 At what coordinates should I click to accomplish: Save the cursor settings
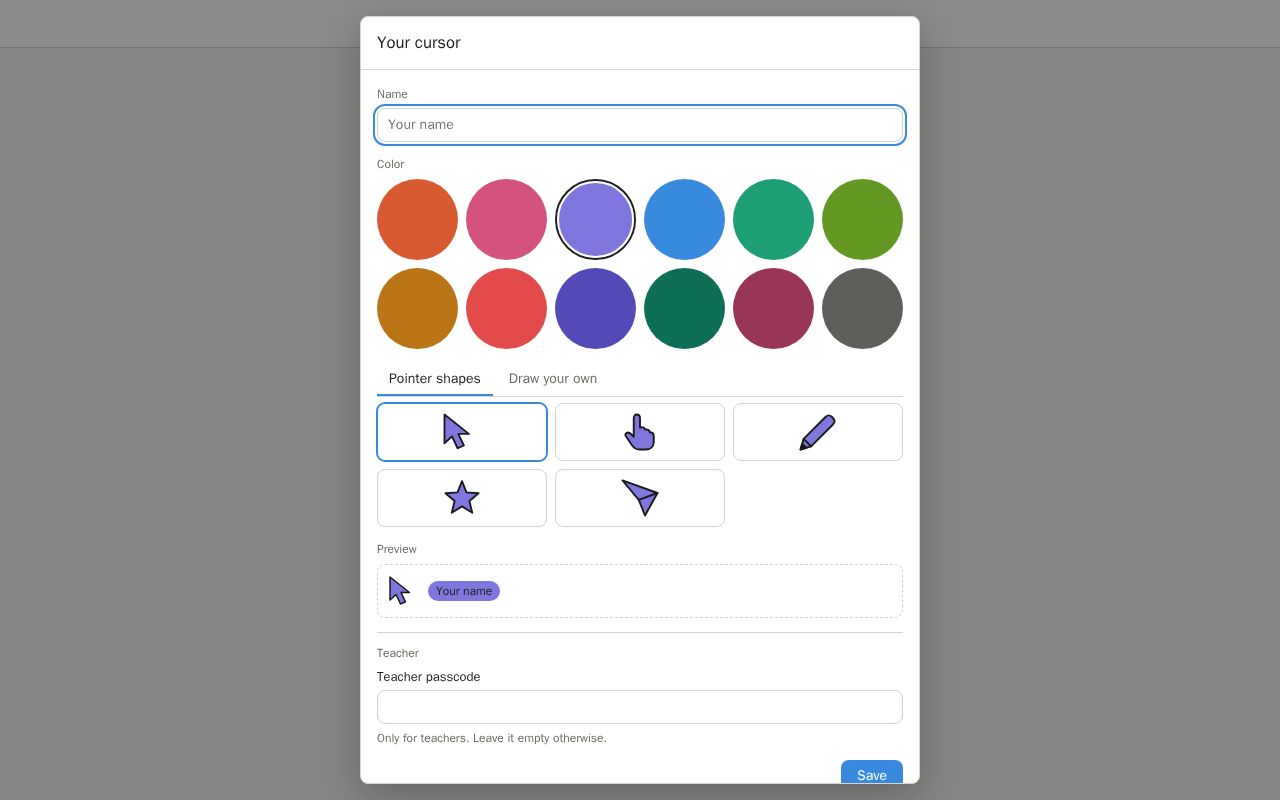click(x=872, y=772)
